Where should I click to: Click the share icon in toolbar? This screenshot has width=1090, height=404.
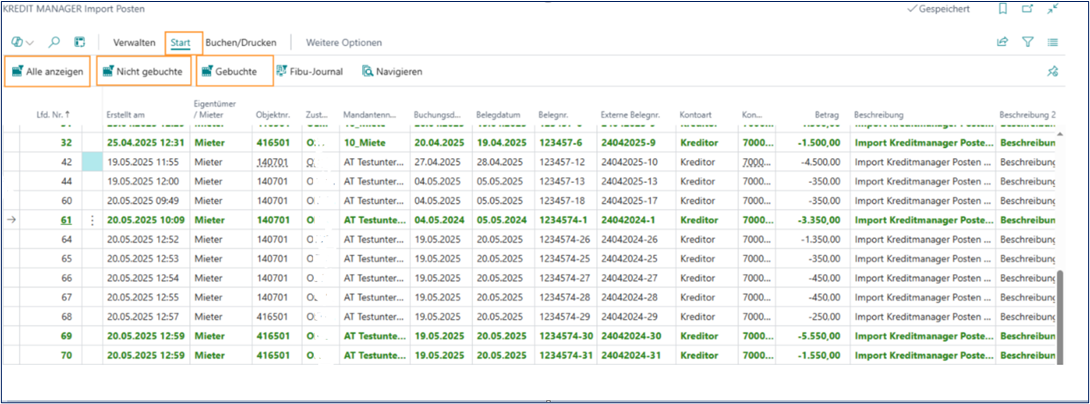pyautogui.click(x=1002, y=43)
